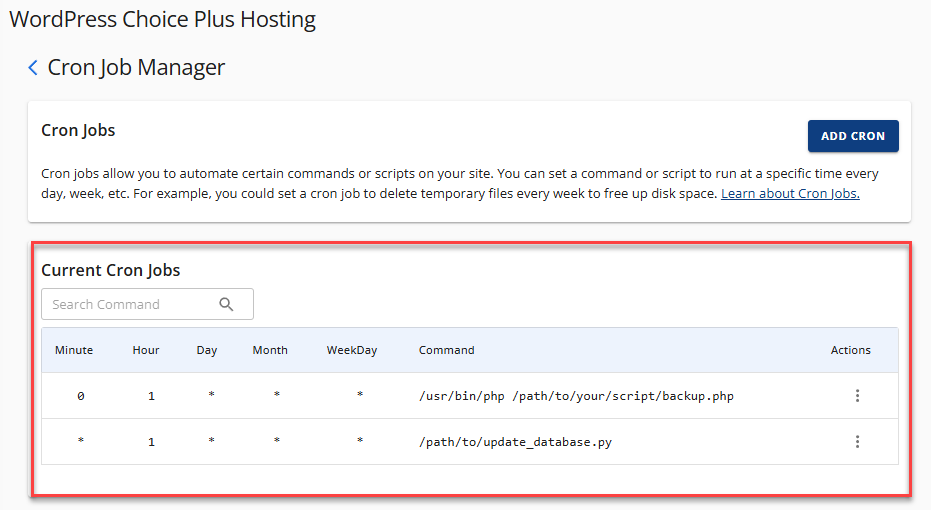
Task: Select the /path/to/update_database.py command text
Action: click(515, 442)
